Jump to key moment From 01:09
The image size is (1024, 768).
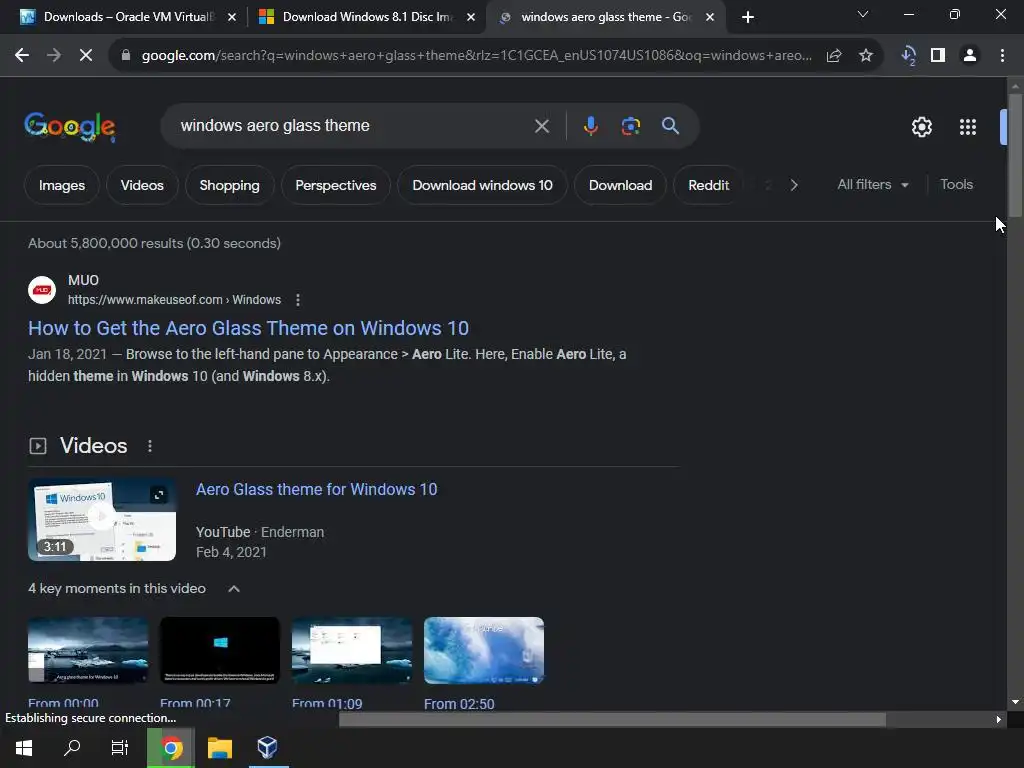click(351, 650)
